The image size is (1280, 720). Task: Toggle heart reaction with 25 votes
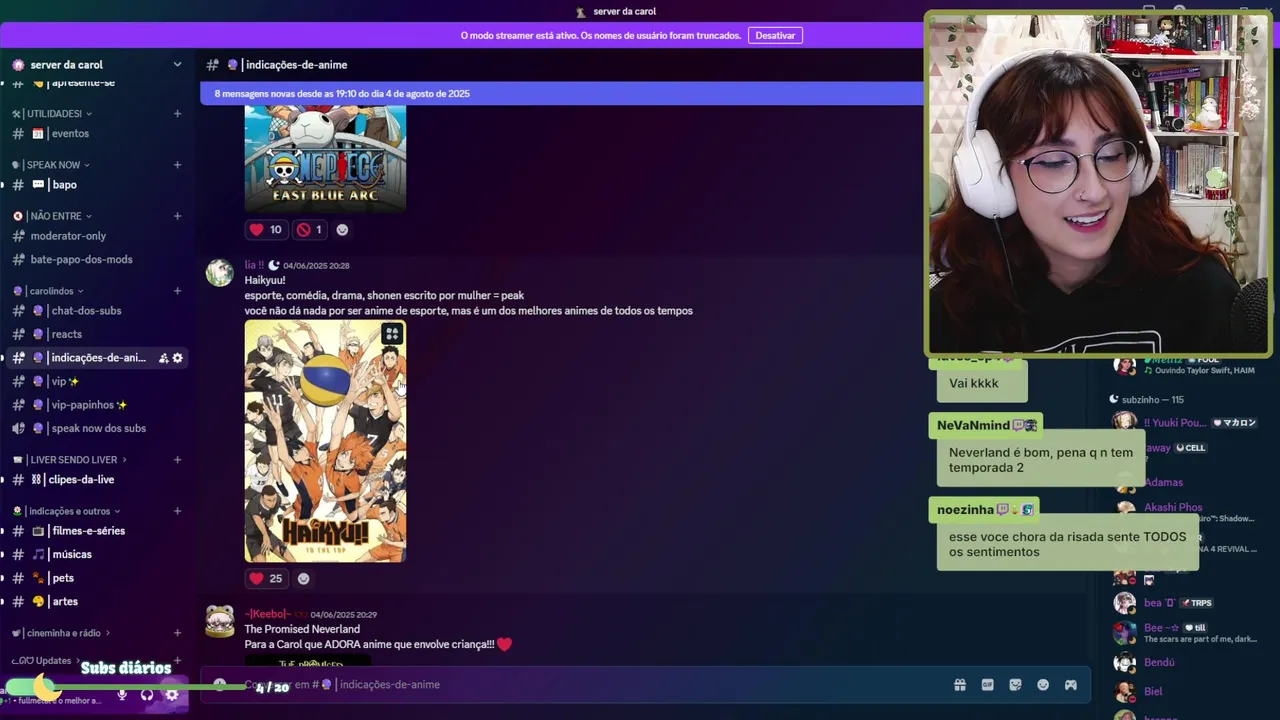click(266, 578)
